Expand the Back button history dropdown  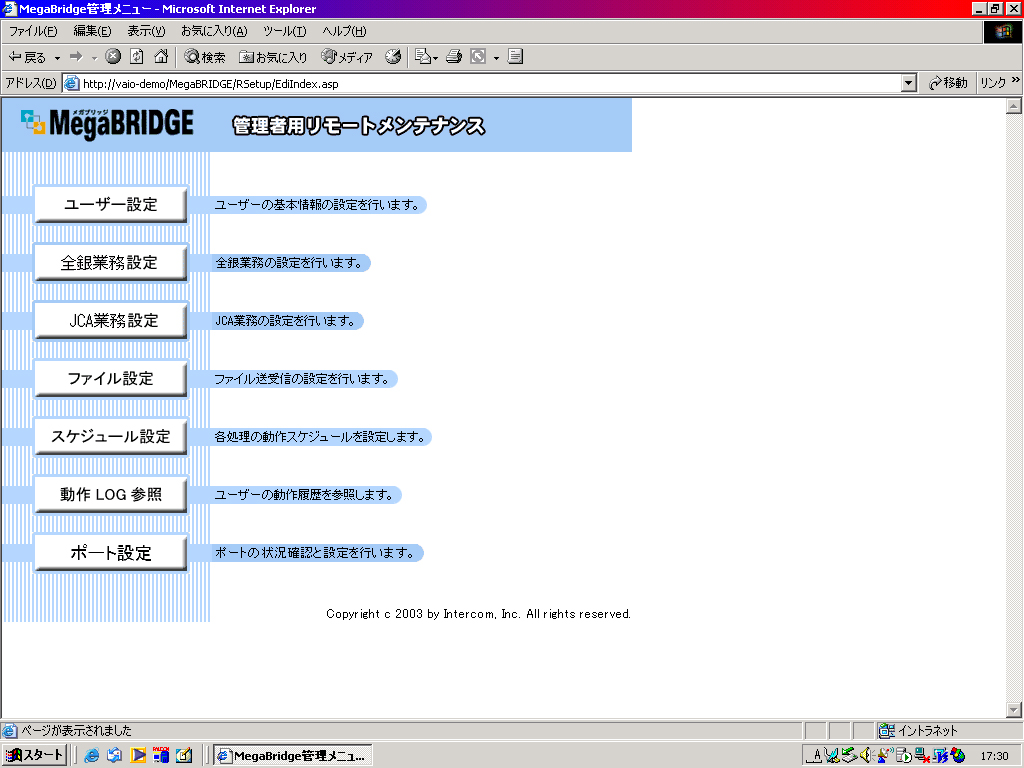click(57, 58)
